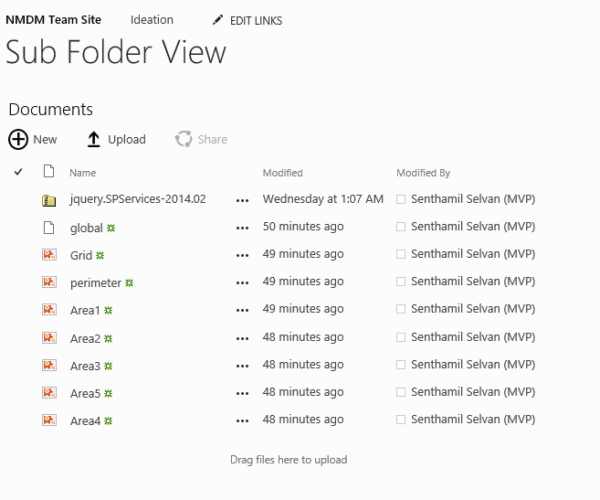Toggle presence box beside Modified By for Area1

(x=401, y=310)
